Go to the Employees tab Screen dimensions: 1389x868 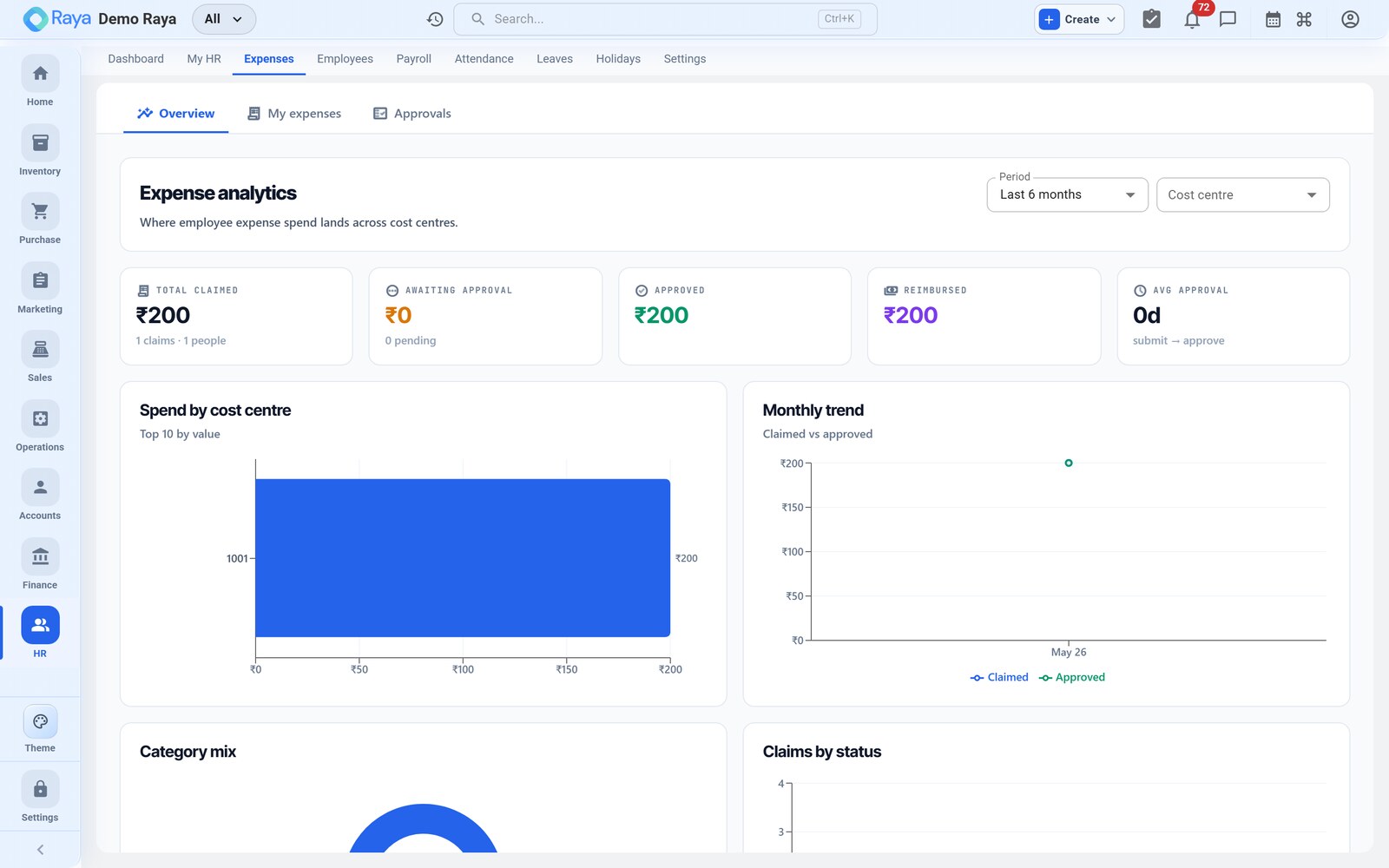tap(345, 59)
